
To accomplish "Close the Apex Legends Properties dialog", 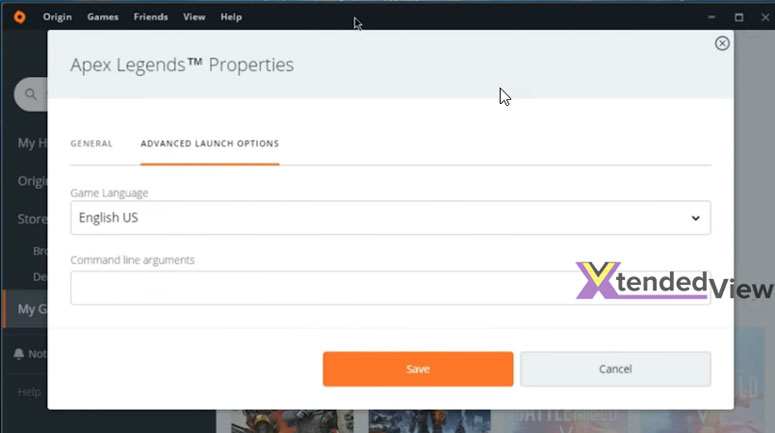I will pyautogui.click(x=722, y=43).
